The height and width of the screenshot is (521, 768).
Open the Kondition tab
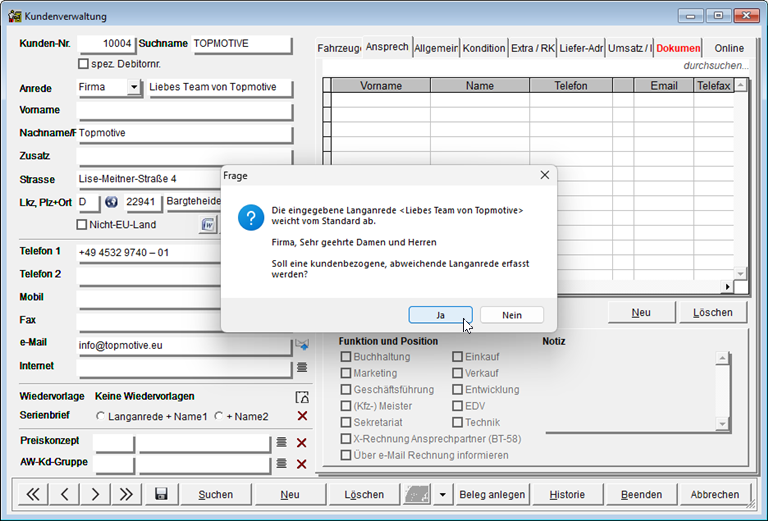(x=484, y=48)
